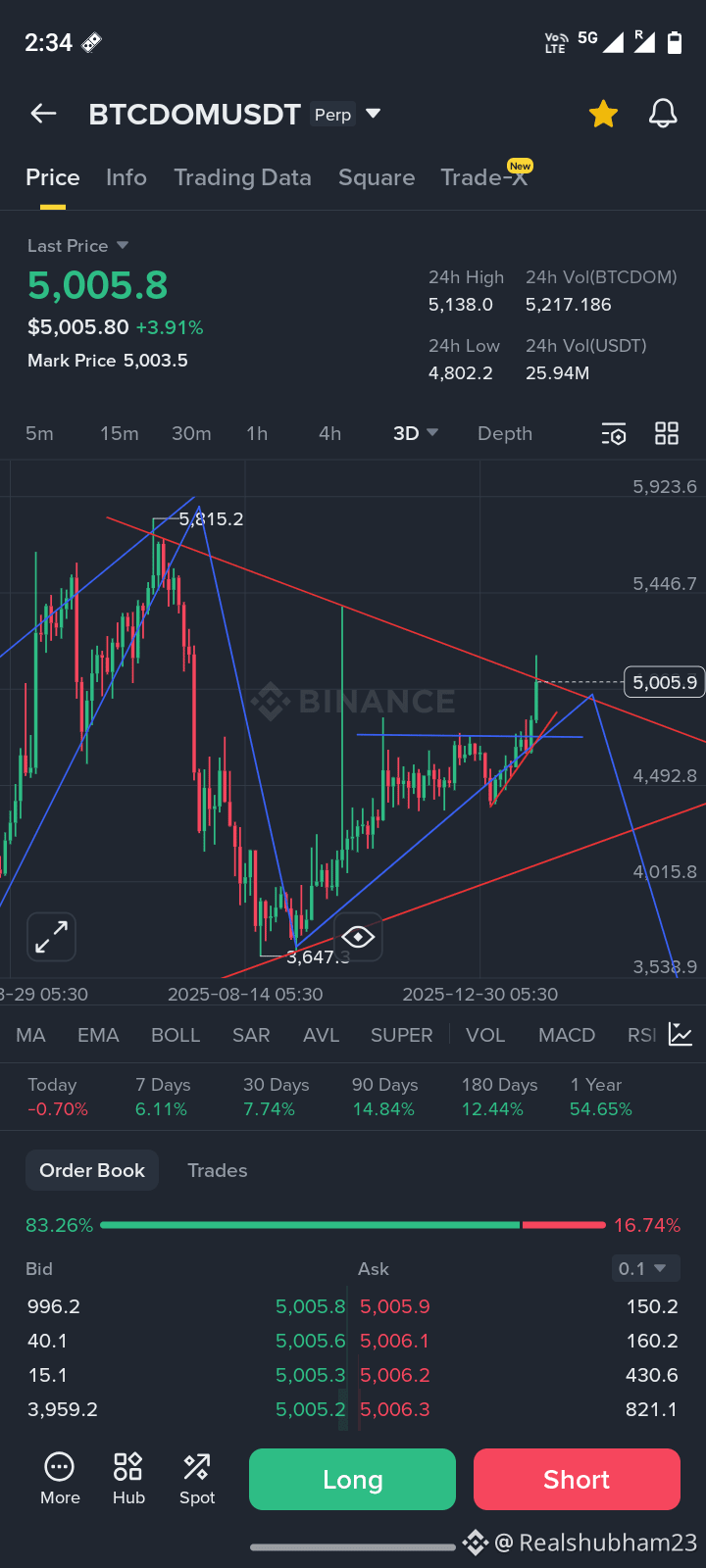Select the 30m timeframe
Viewport: 706px width, 1568px height.
coord(191,433)
